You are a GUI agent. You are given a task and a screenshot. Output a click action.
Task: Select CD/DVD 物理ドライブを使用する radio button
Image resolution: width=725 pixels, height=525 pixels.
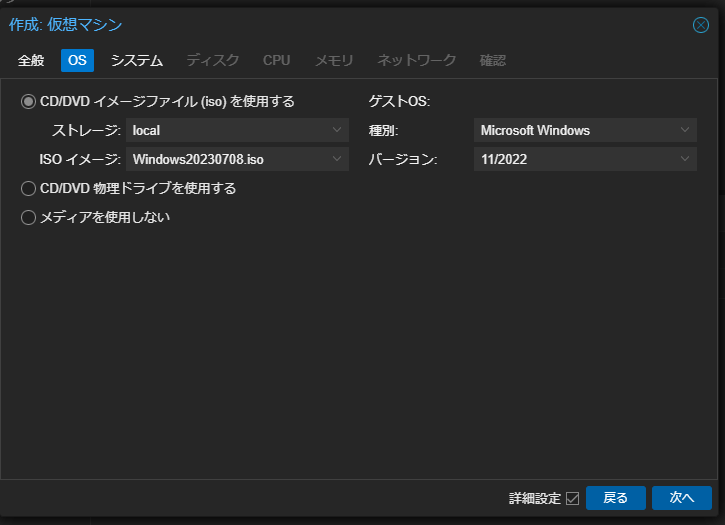pos(28,189)
